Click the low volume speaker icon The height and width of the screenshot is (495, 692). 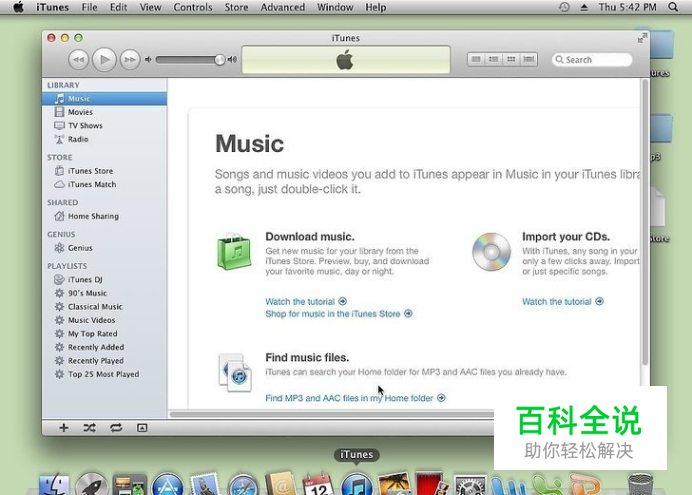148,60
